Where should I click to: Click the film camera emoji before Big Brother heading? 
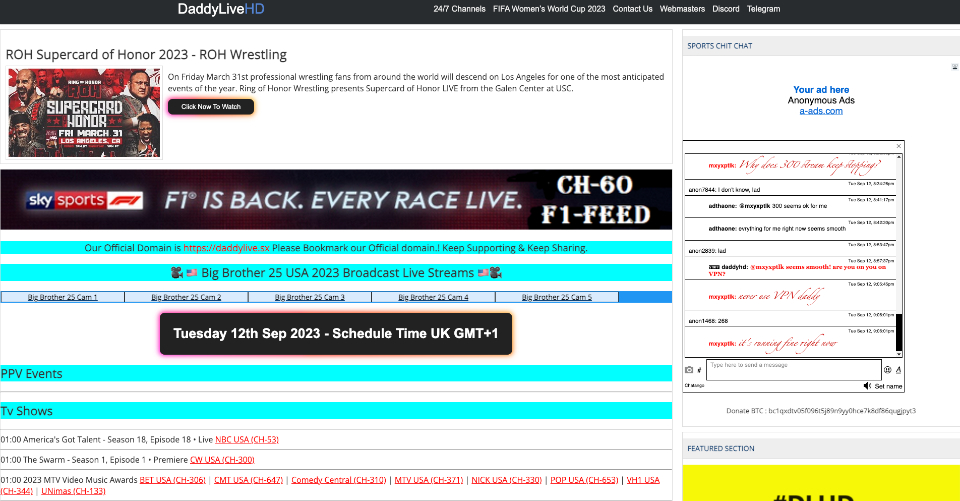(177, 273)
